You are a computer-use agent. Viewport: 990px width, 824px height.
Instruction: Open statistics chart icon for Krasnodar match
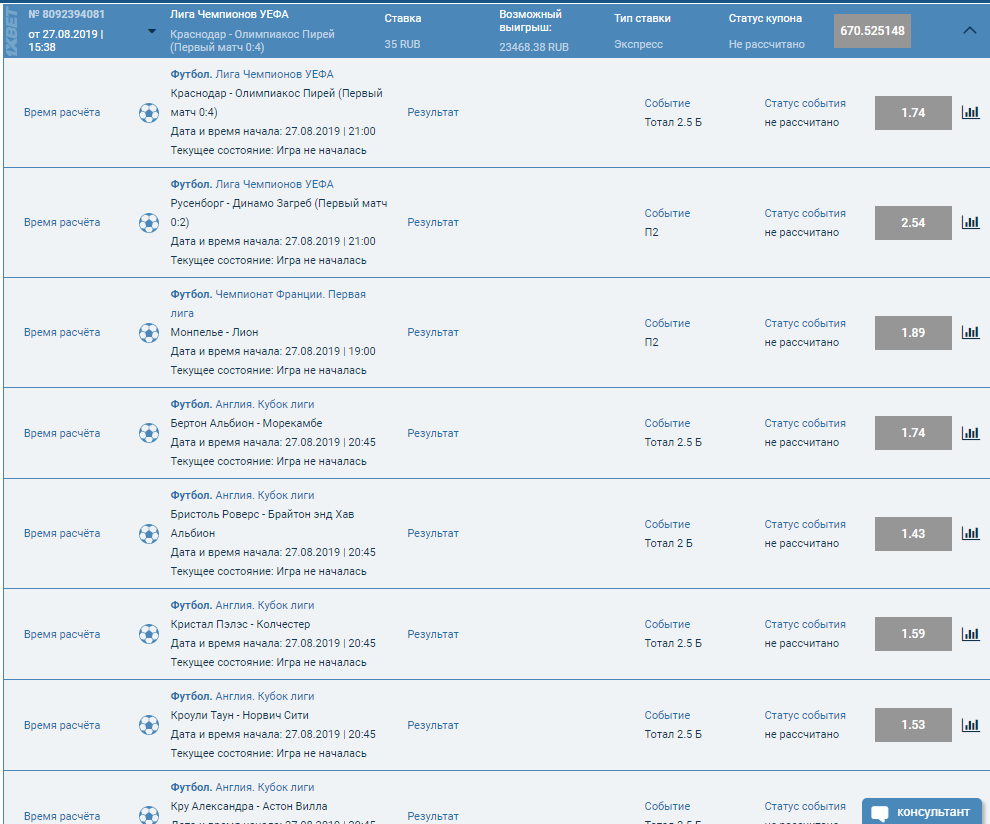[x=970, y=113]
